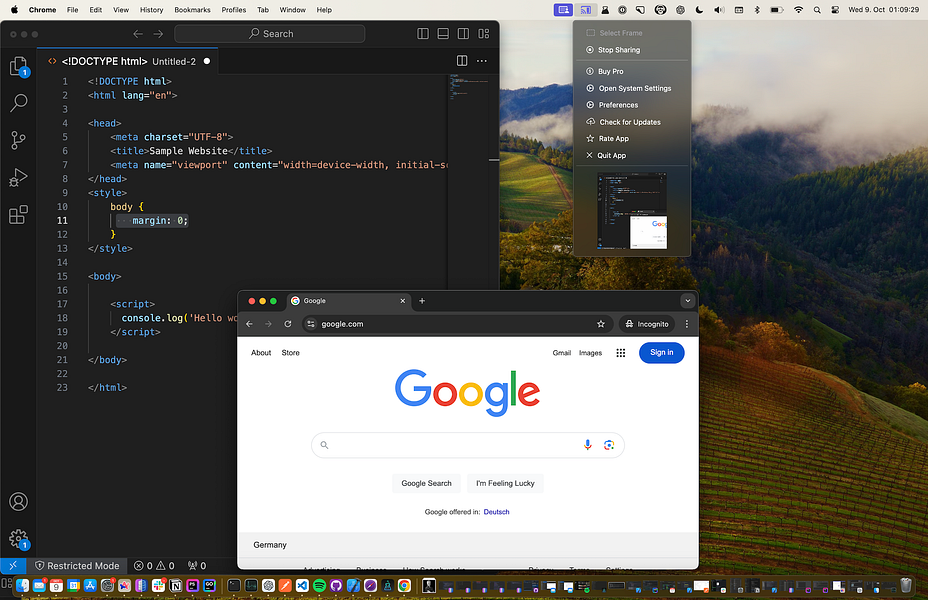Click the blue Sign in button
Screen dimensions: 928x600
point(662,353)
